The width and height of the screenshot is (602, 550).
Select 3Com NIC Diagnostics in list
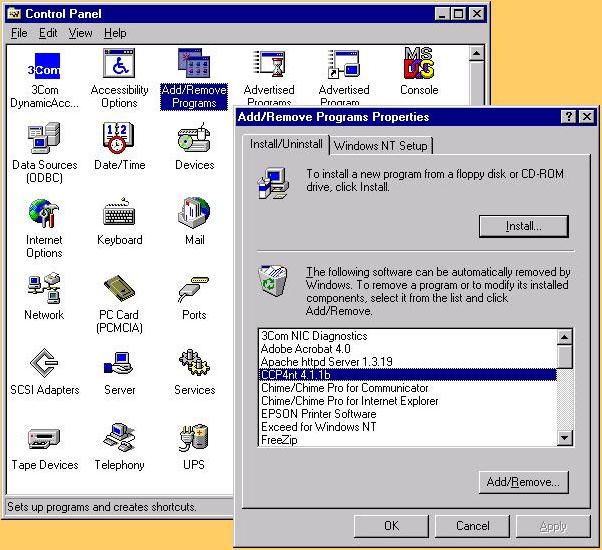tap(407, 336)
